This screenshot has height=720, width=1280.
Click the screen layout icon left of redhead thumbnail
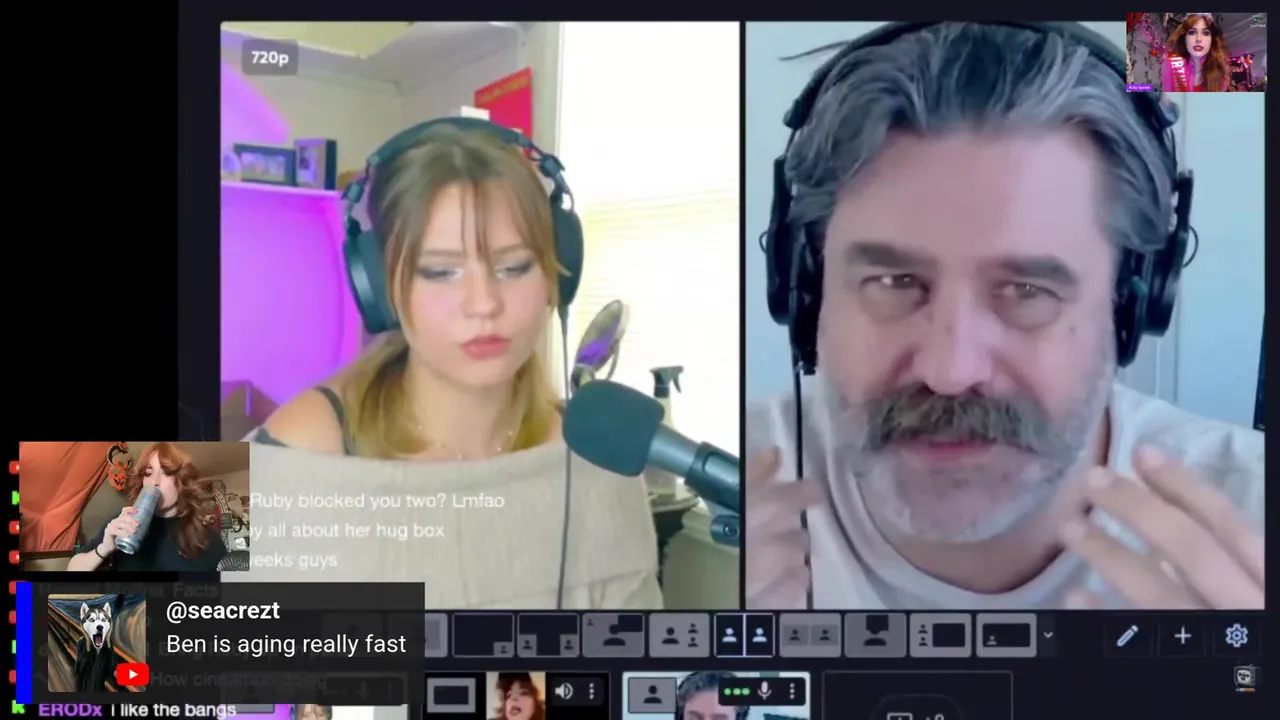tap(451, 694)
